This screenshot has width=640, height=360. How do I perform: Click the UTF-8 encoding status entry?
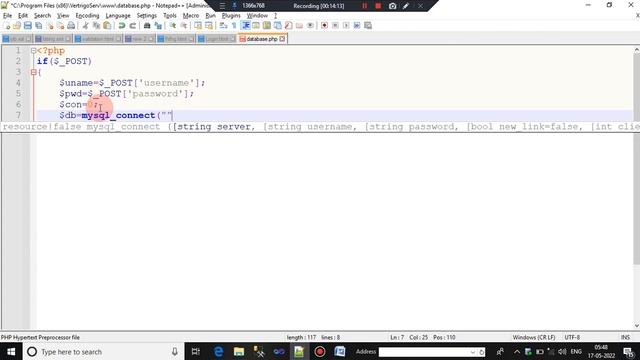(572, 338)
